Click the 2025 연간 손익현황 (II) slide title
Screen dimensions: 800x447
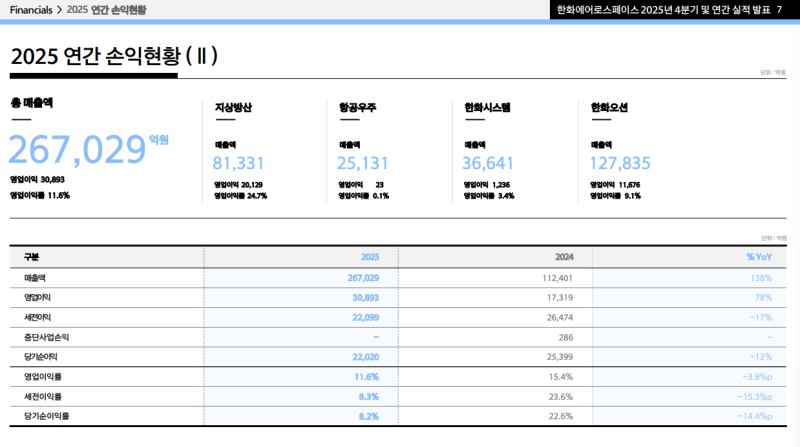tap(114, 57)
